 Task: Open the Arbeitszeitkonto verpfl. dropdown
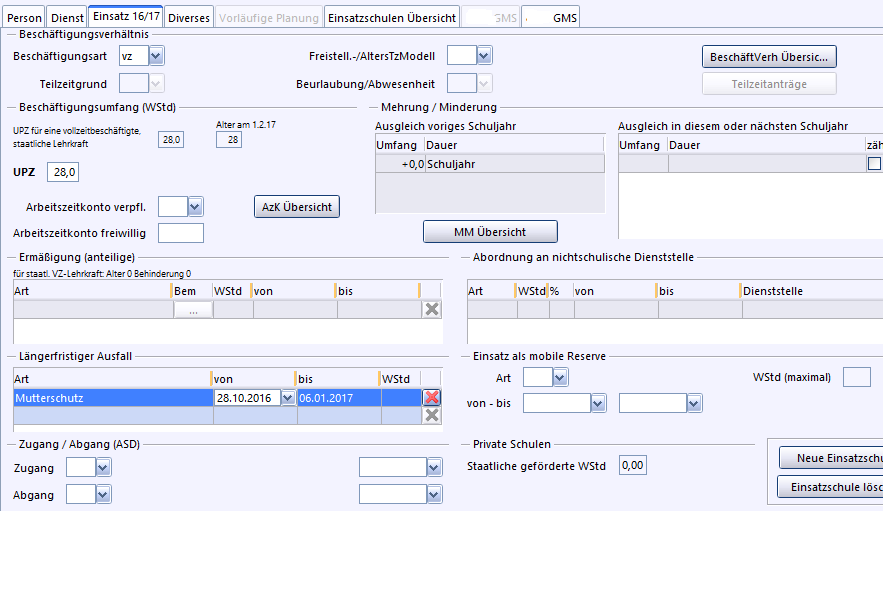(195, 207)
